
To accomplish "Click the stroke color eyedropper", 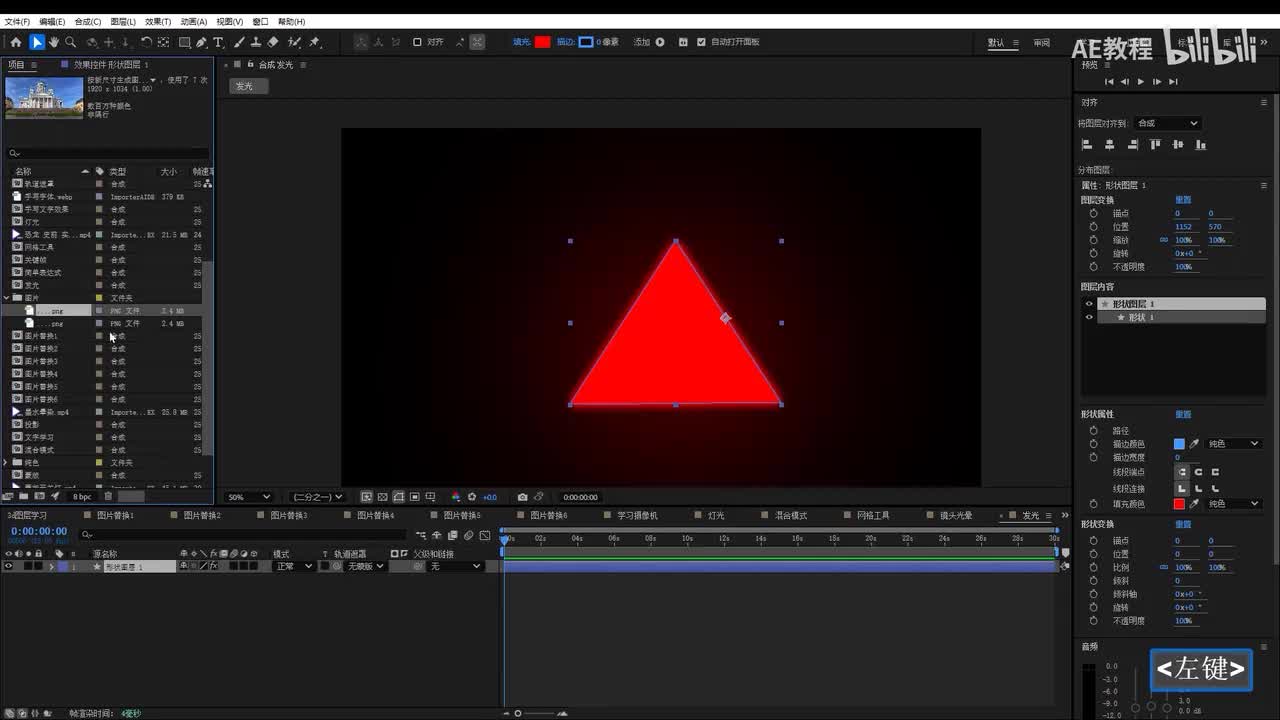I will 1194,444.
